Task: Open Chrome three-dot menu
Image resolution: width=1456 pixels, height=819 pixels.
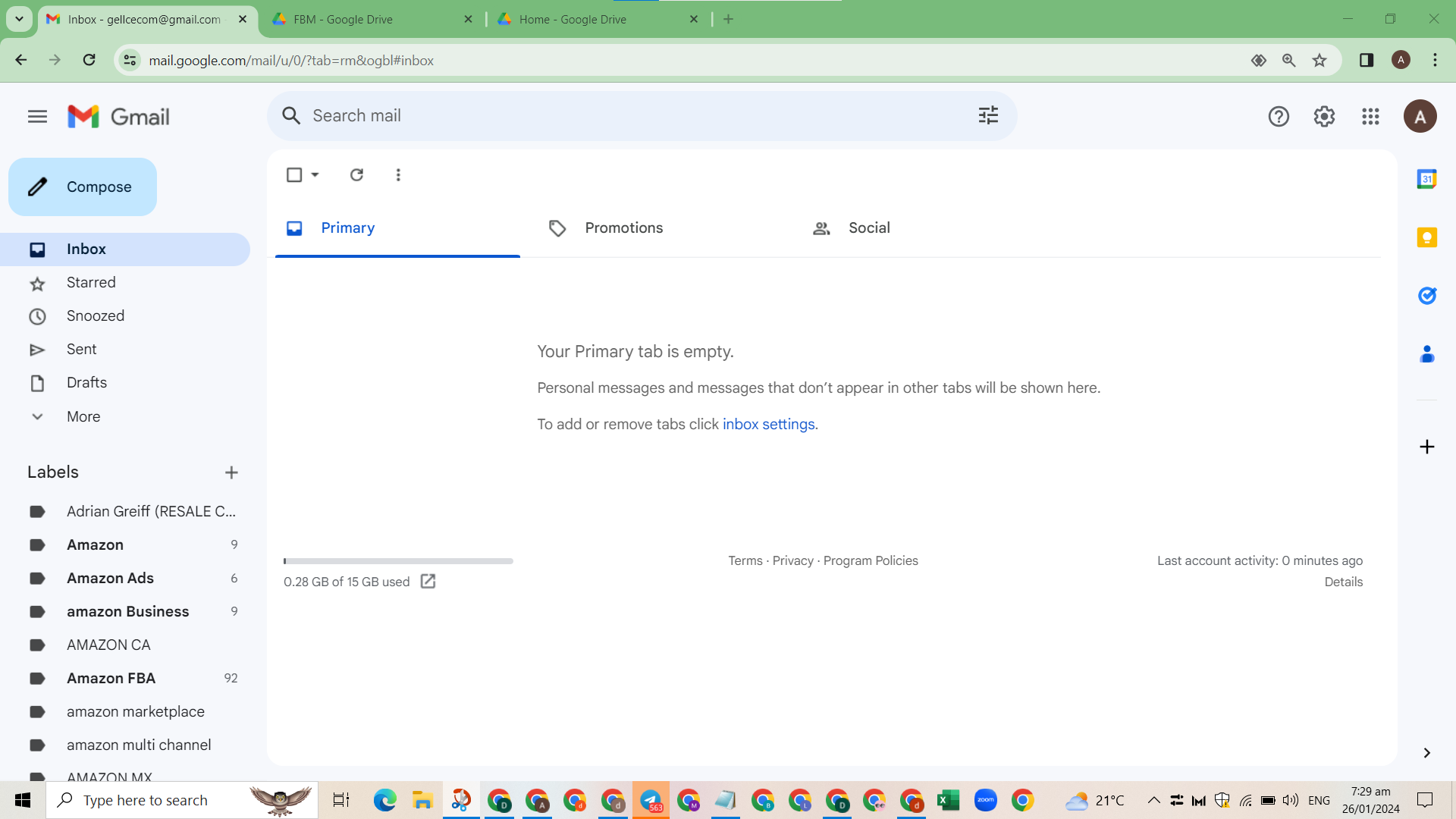Action: coord(1435,60)
